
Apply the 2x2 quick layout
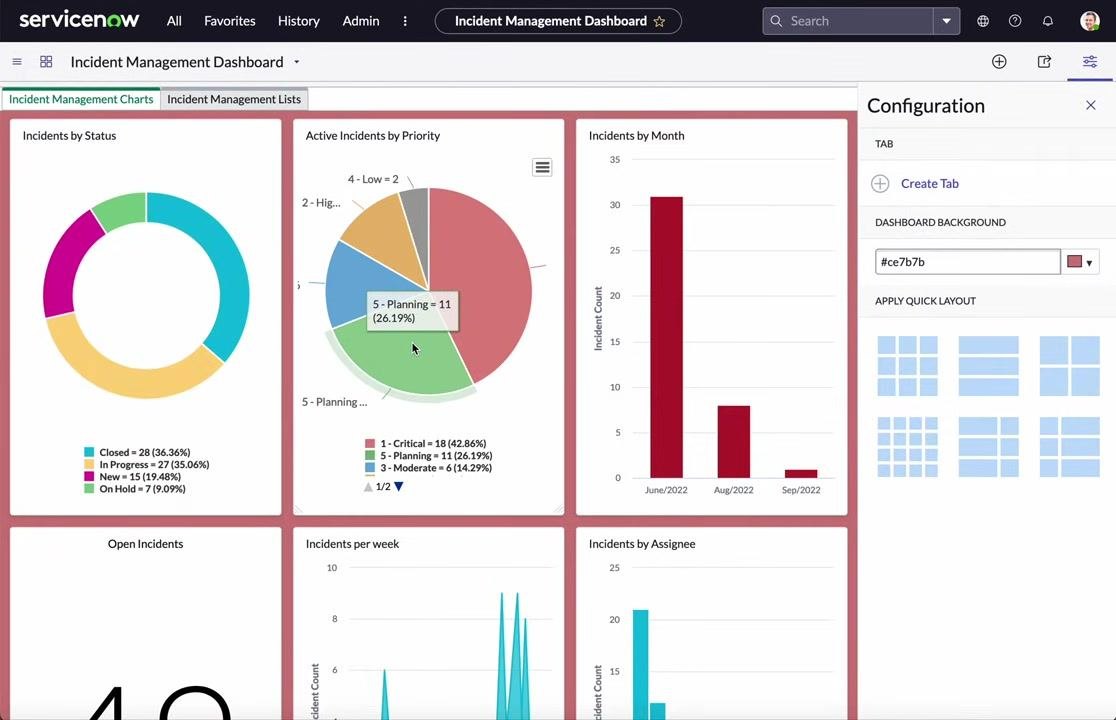pos(1070,366)
